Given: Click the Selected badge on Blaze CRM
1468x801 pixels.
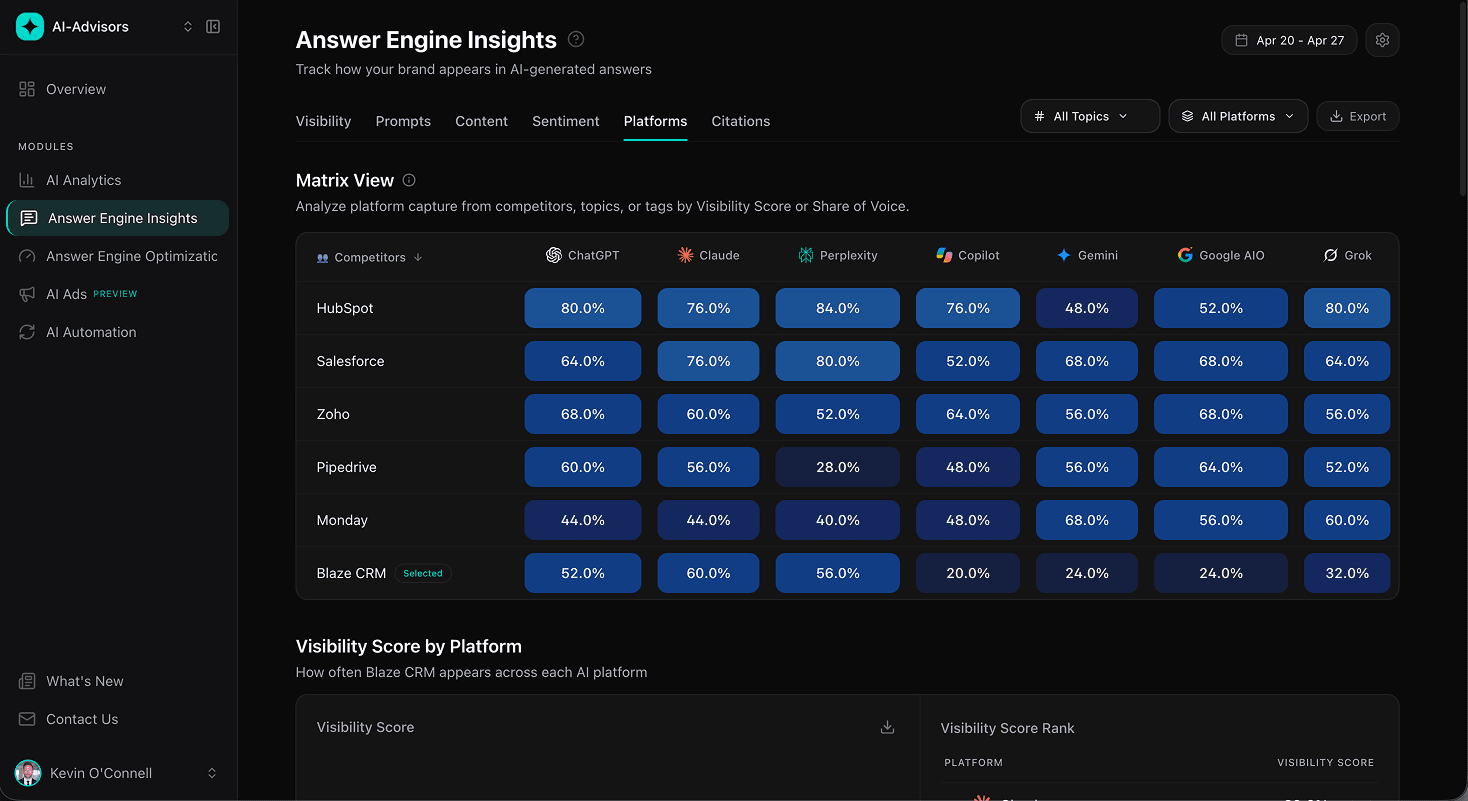Looking at the screenshot, I should [x=423, y=573].
